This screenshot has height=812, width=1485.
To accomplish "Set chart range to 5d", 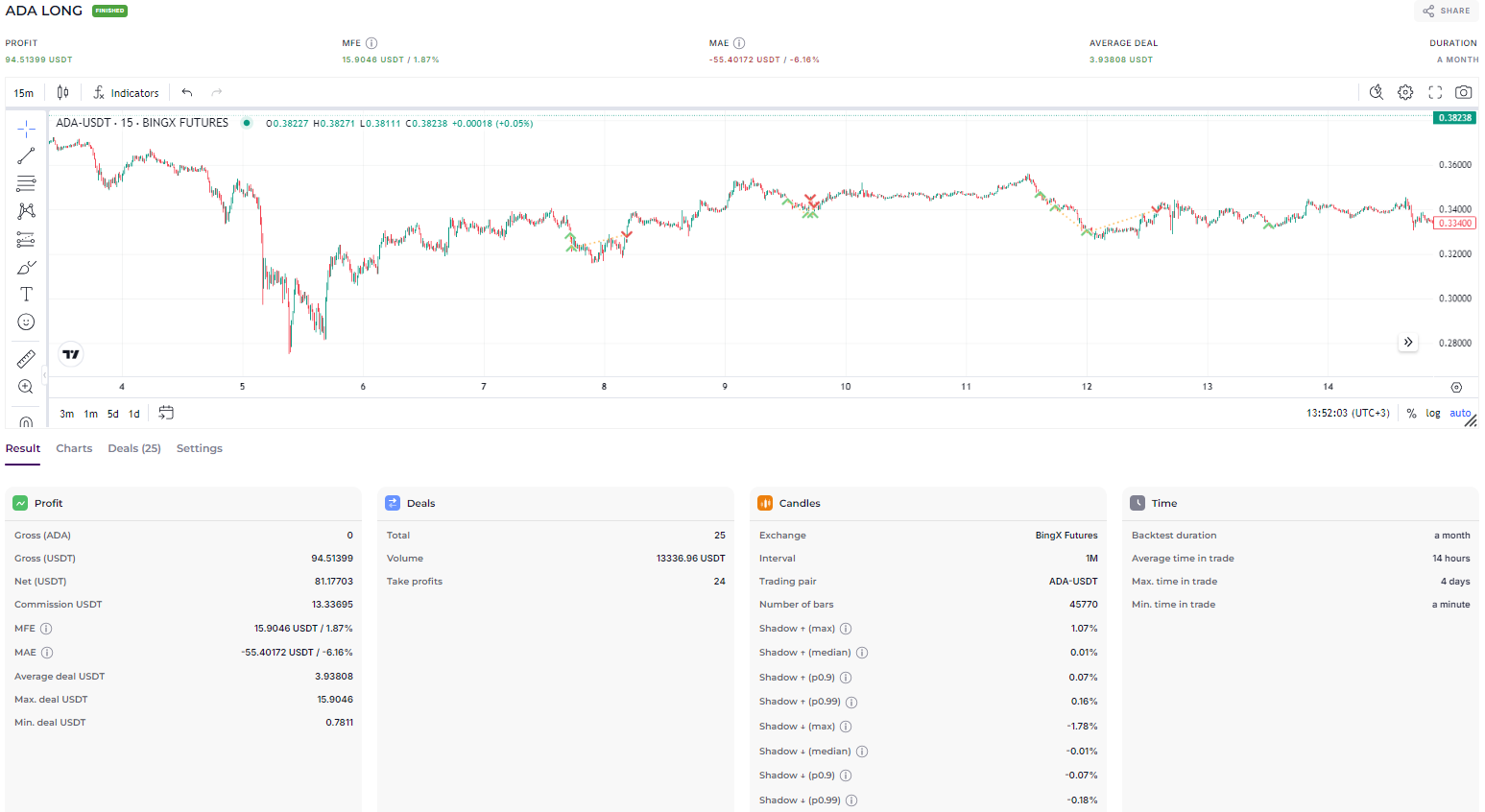I will coord(112,414).
